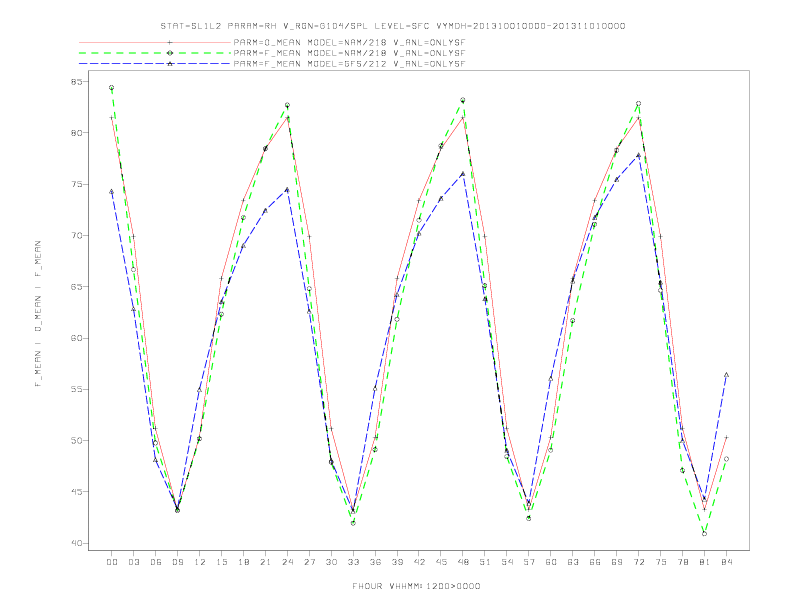Click x-axis tick label 63
Viewport: 792px width, 612px height.
[573, 562]
